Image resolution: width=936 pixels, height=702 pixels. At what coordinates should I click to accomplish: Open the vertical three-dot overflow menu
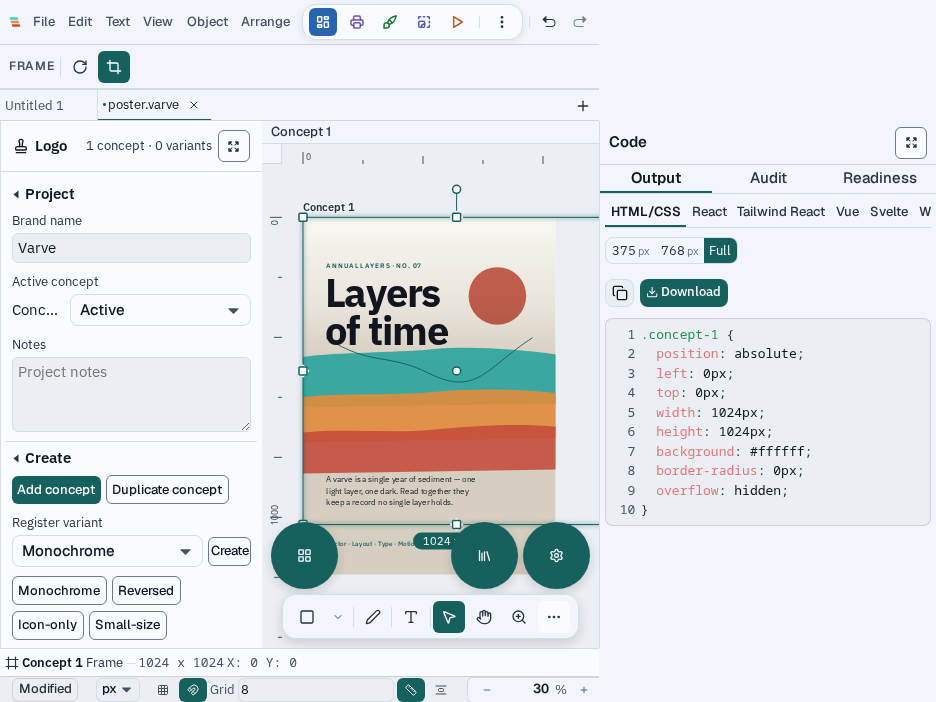click(501, 22)
